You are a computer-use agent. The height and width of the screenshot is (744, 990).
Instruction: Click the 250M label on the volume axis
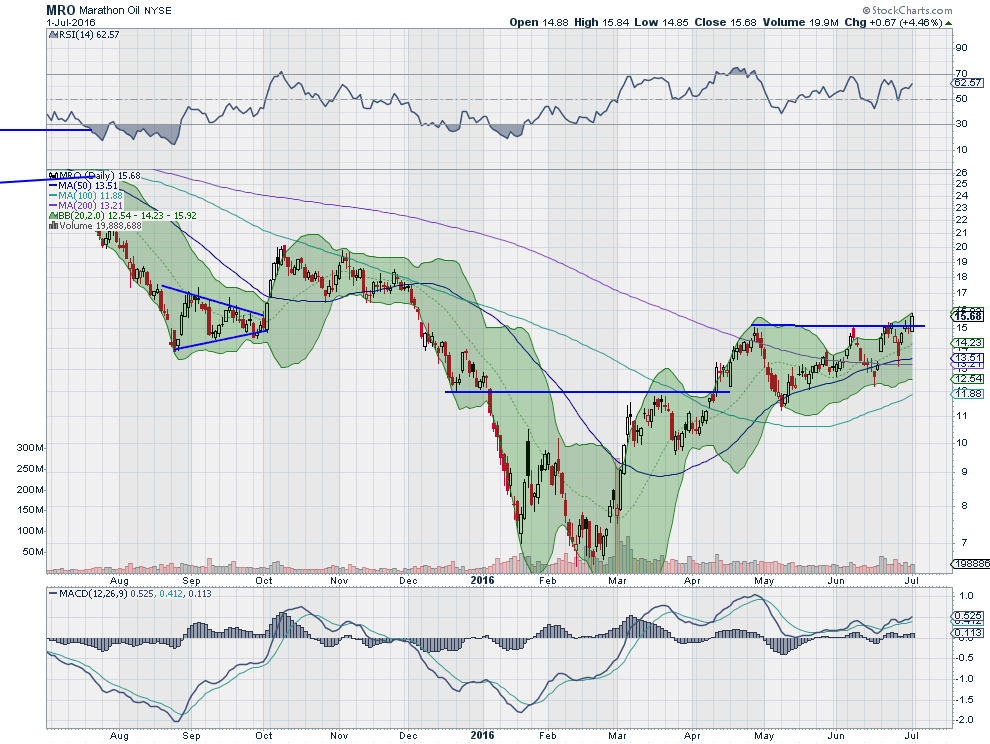[30, 469]
